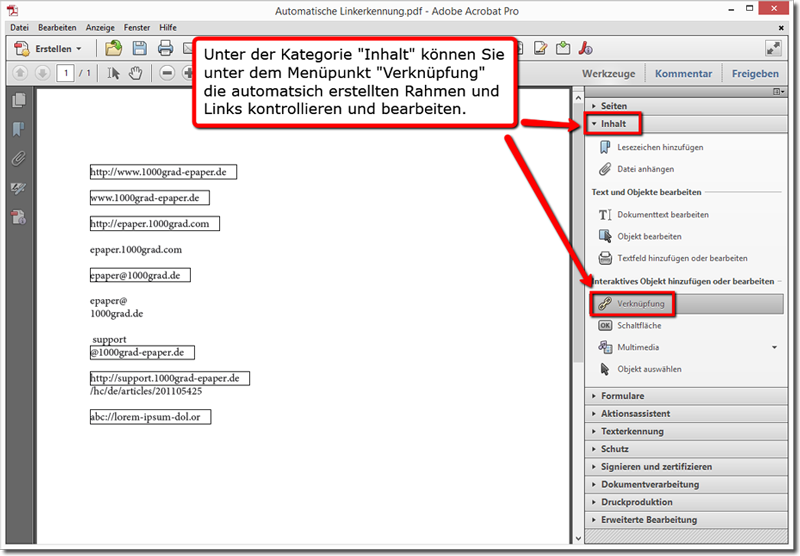Expand the Erweiterte Bearbeitung section
The image size is (800, 556).
click(686, 520)
